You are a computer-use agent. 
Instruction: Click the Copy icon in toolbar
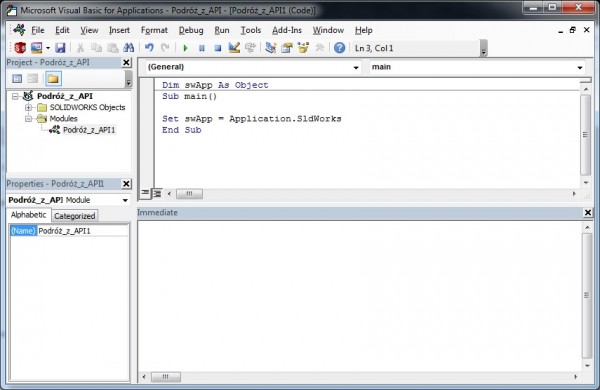pos(96,48)
